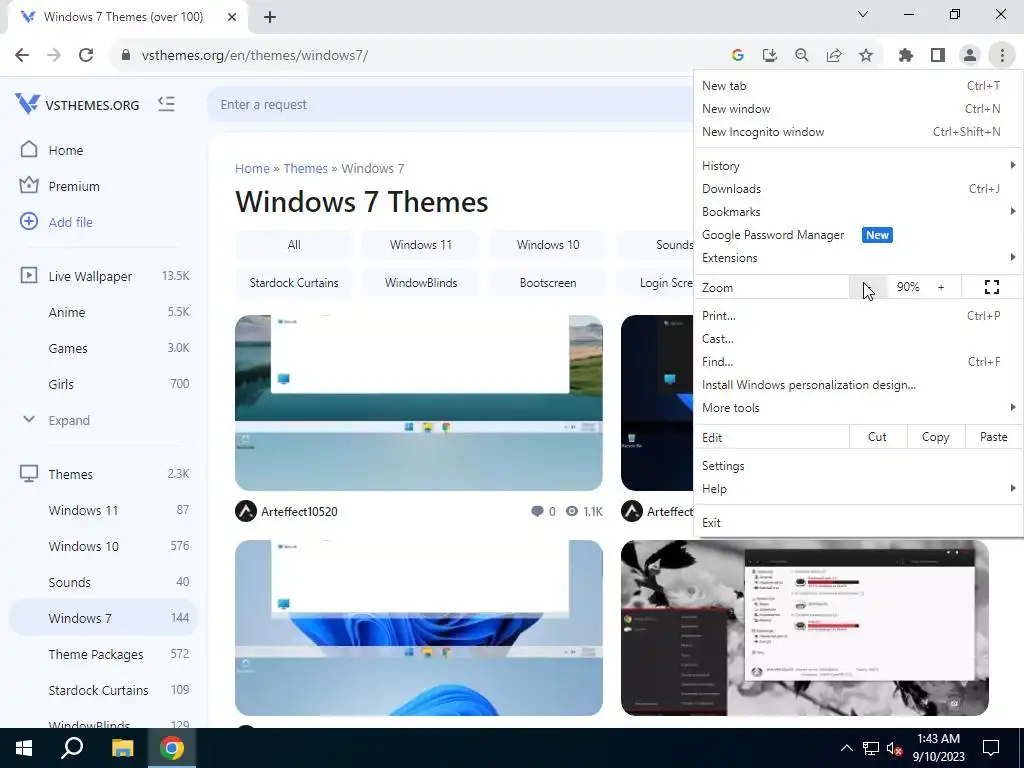Click the Home icon in sidebar

coord(29,150)
